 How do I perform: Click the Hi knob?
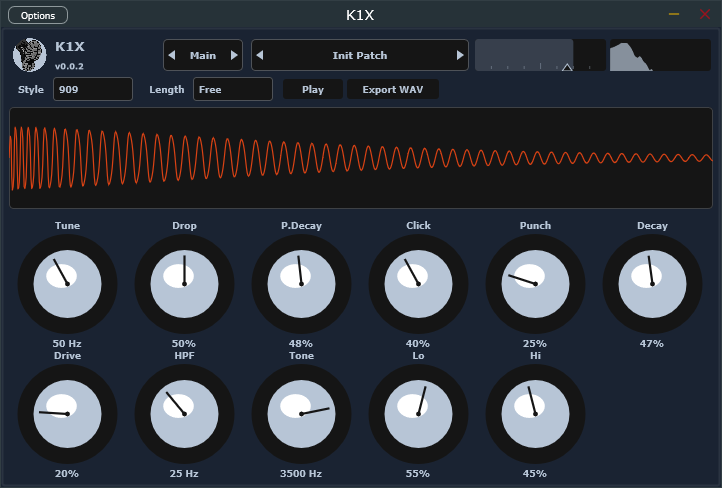pyautogui.click(x=535, y=414)
